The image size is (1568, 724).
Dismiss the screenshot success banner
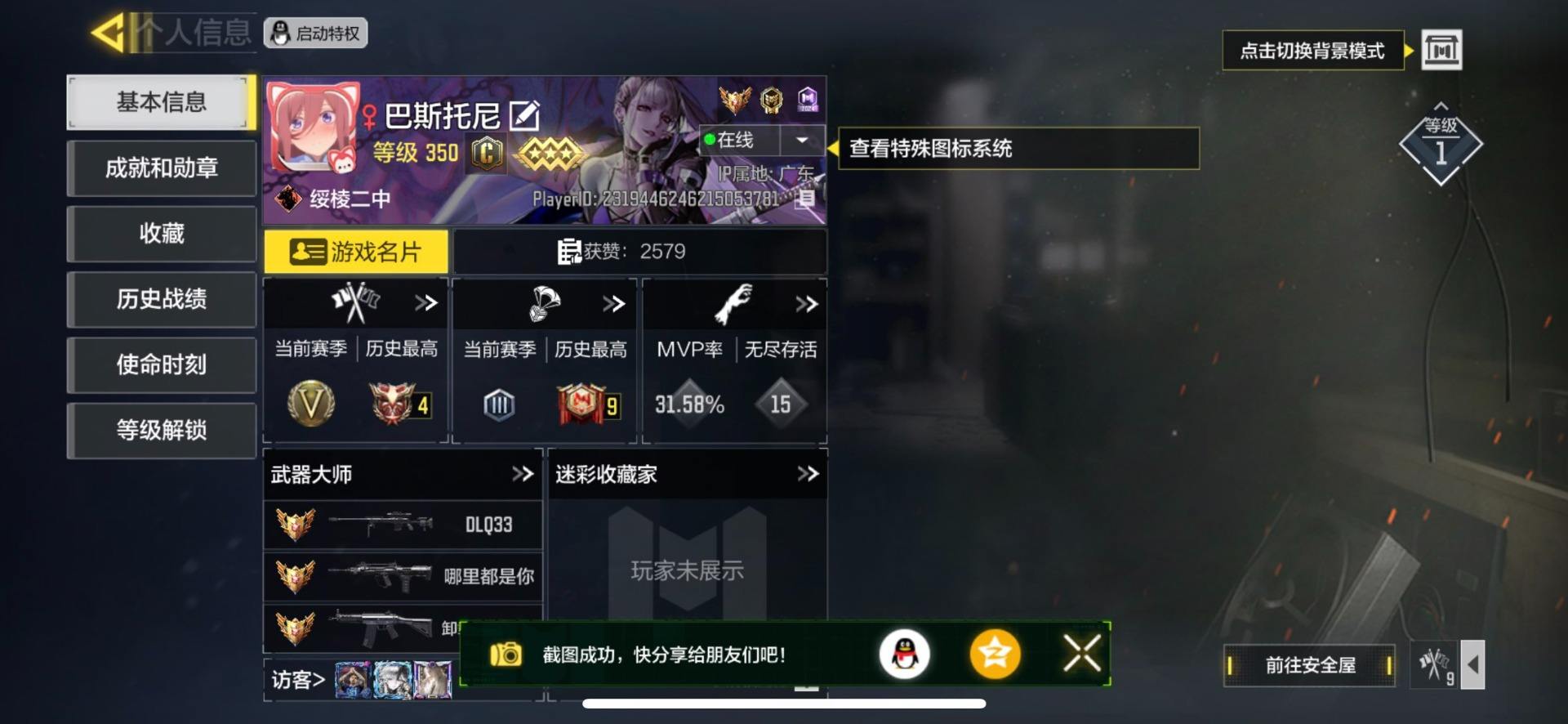pyautogui.click(x=1082, y=654)
